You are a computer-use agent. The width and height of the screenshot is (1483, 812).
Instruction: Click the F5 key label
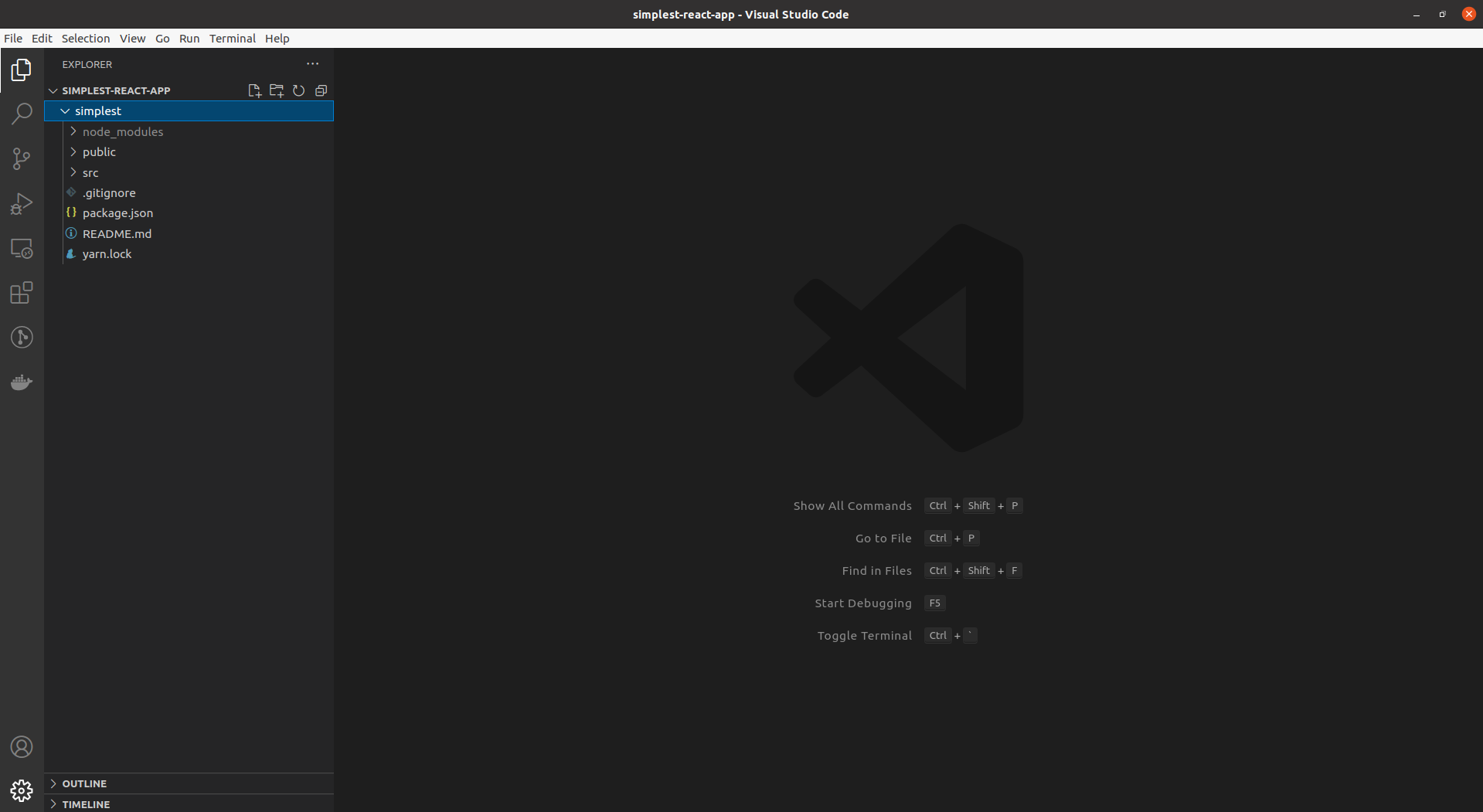[x=935, y=603]
